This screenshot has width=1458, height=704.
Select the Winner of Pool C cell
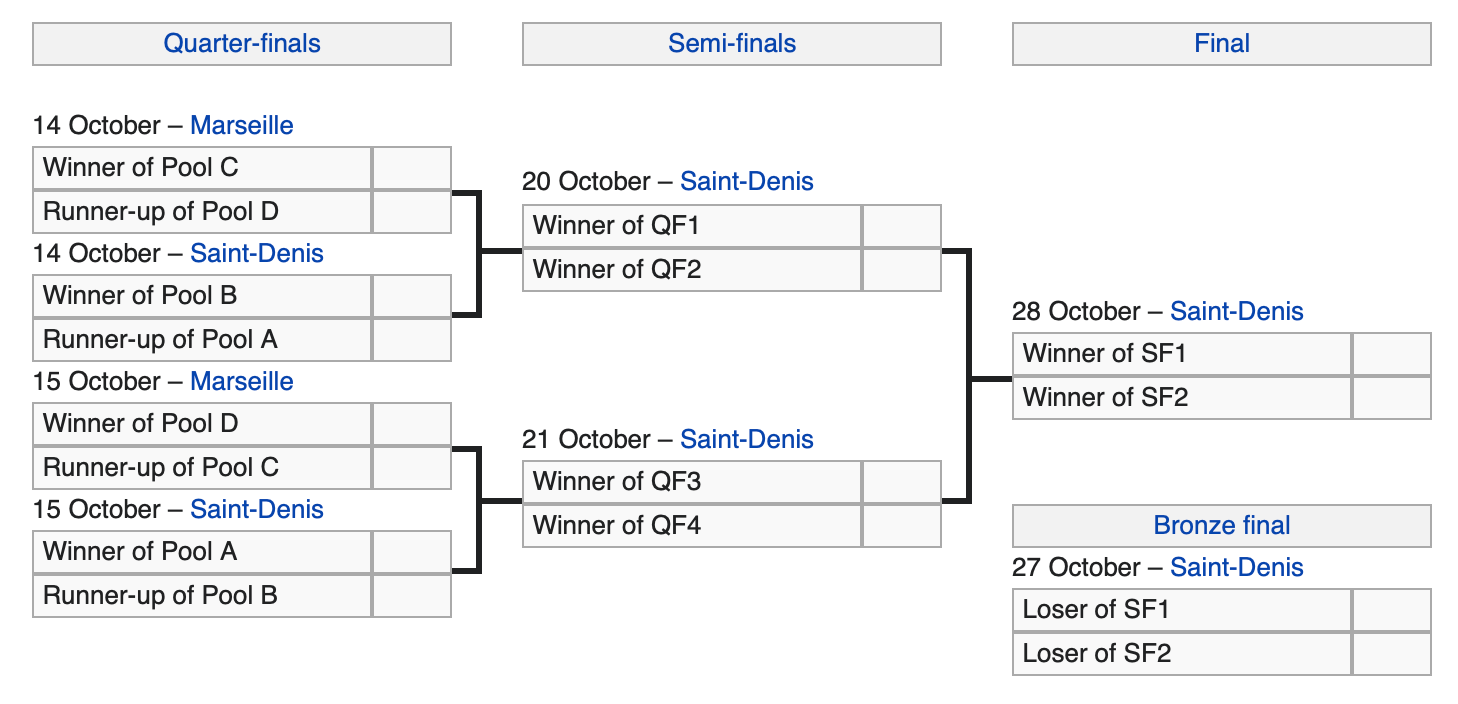click(x=202, y=168)
